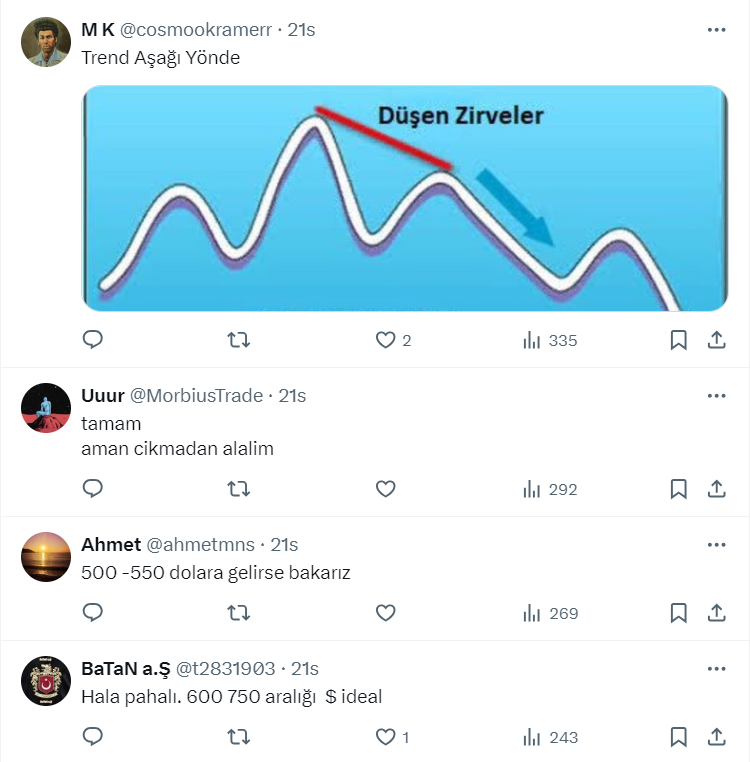This screenshot has height=762, width=750.
Task: Reply to the Uuur MorbiusTrade tweet
Action: pos(93,489)
